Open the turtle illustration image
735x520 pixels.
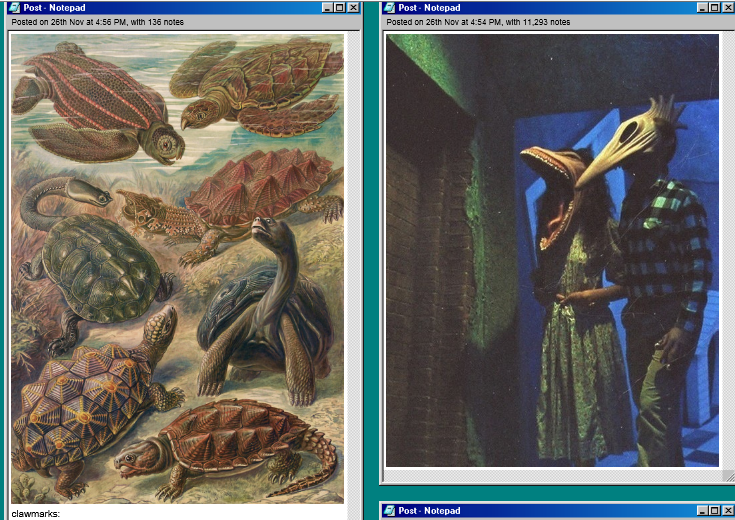[177, 269]
